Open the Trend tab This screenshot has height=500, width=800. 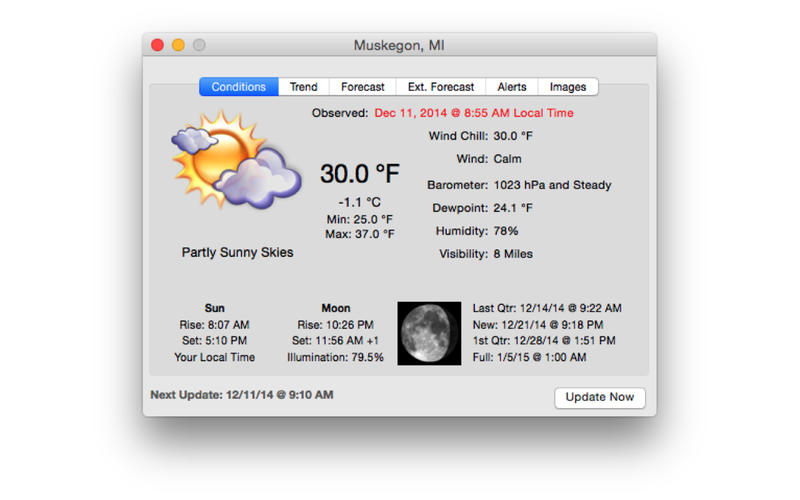click(x=303, y=87)
